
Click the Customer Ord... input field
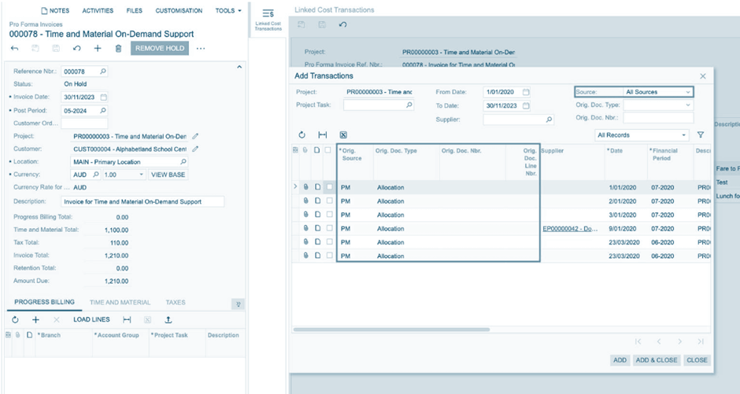pos(84,123)
